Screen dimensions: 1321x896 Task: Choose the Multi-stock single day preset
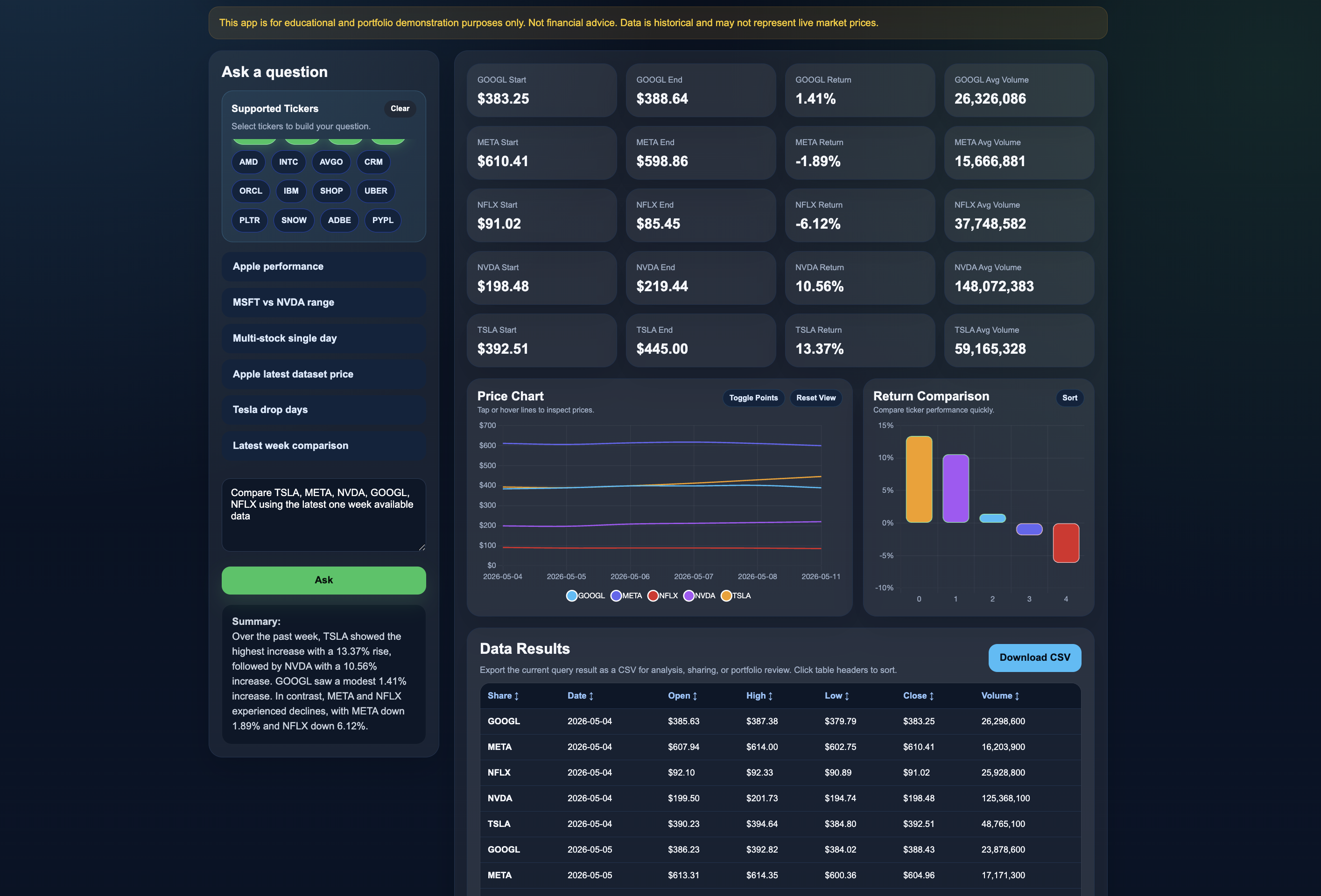[x=323, y=338]
